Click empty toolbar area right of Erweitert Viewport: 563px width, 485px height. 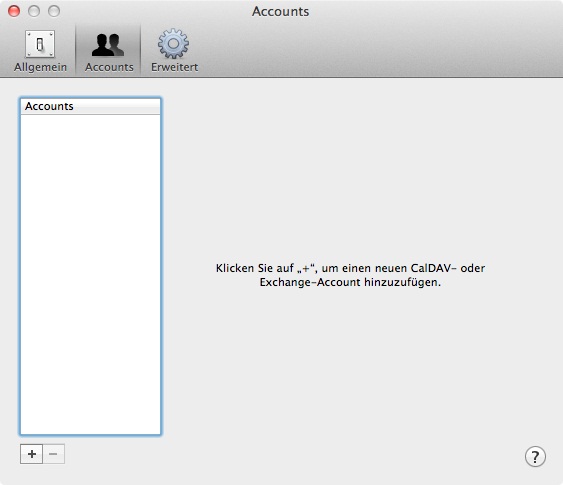[381, 50]
